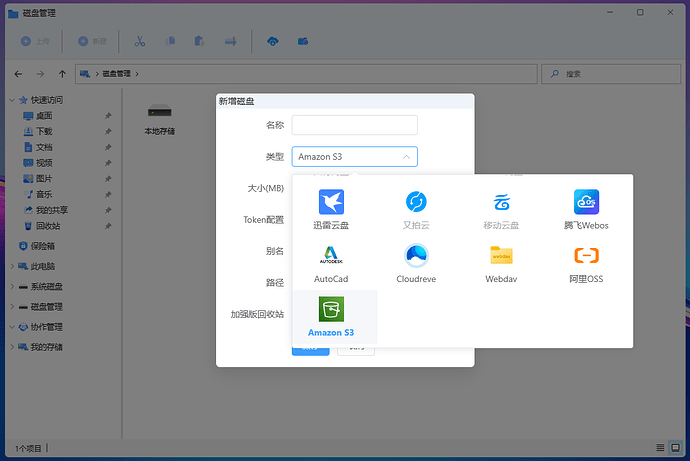Viewport: 690px width, 461px height.
Task: Click the scissors cut icon
Action: [x=139, y=41]
